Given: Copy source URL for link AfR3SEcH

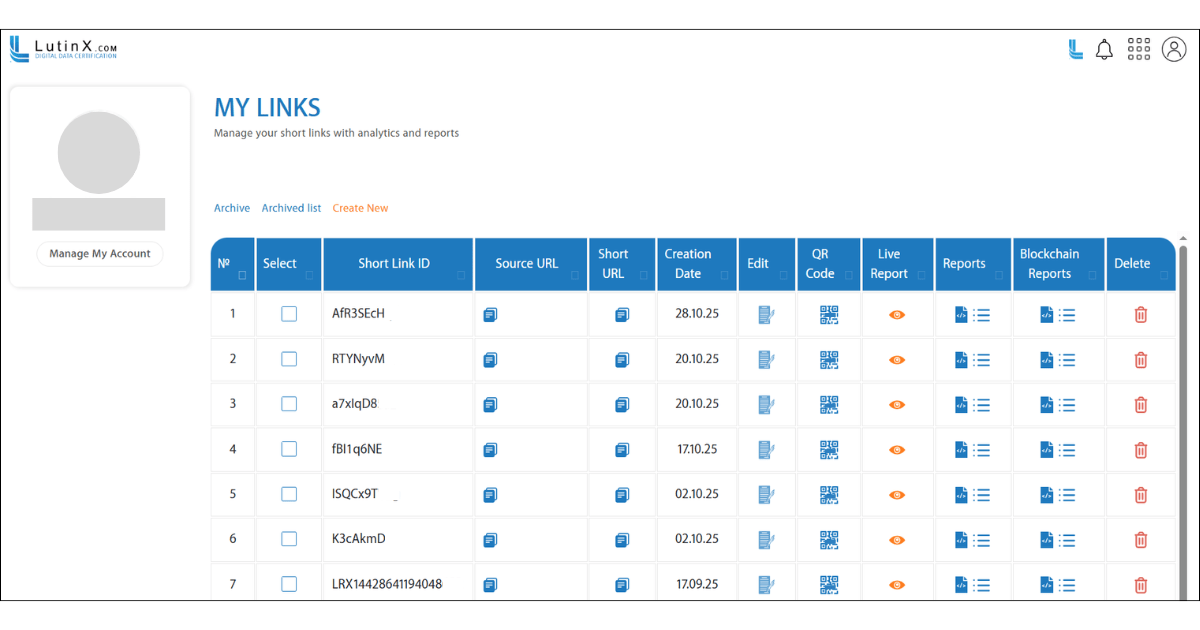Looking at the screenshot, I should pyautogui.click(x=490, y=314).
